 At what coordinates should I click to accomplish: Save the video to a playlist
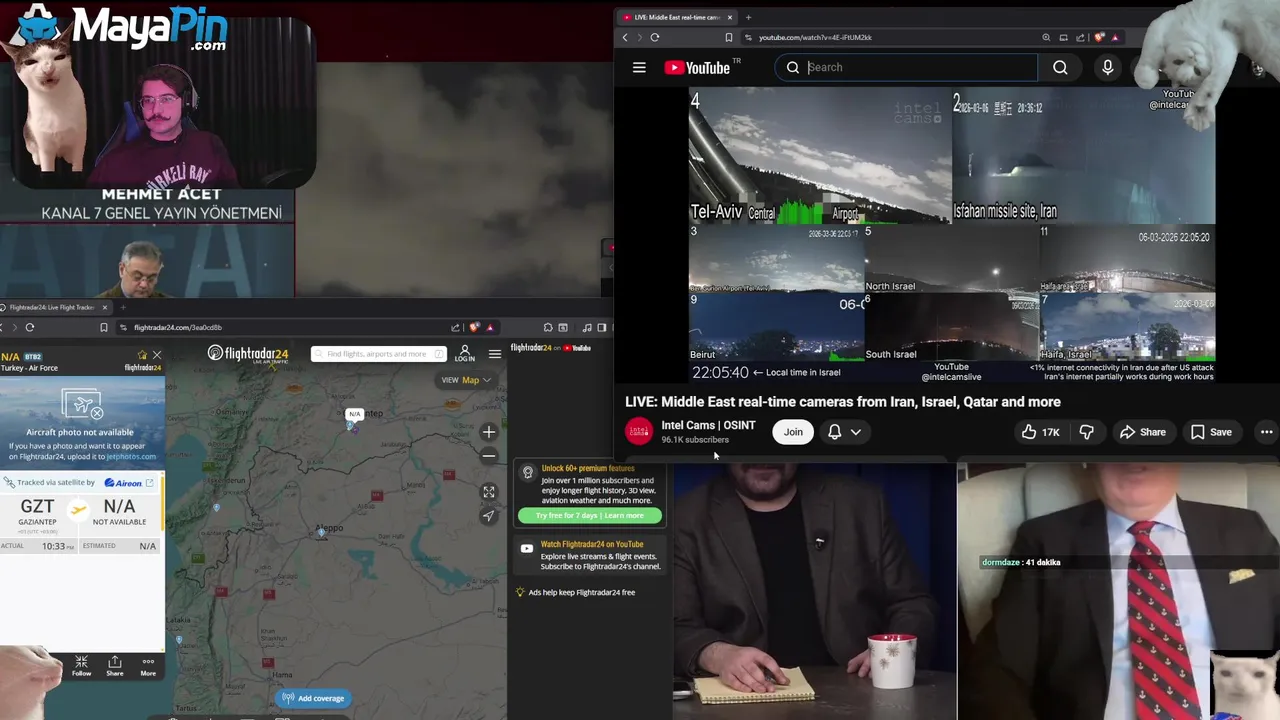(x=1211, y=432)
